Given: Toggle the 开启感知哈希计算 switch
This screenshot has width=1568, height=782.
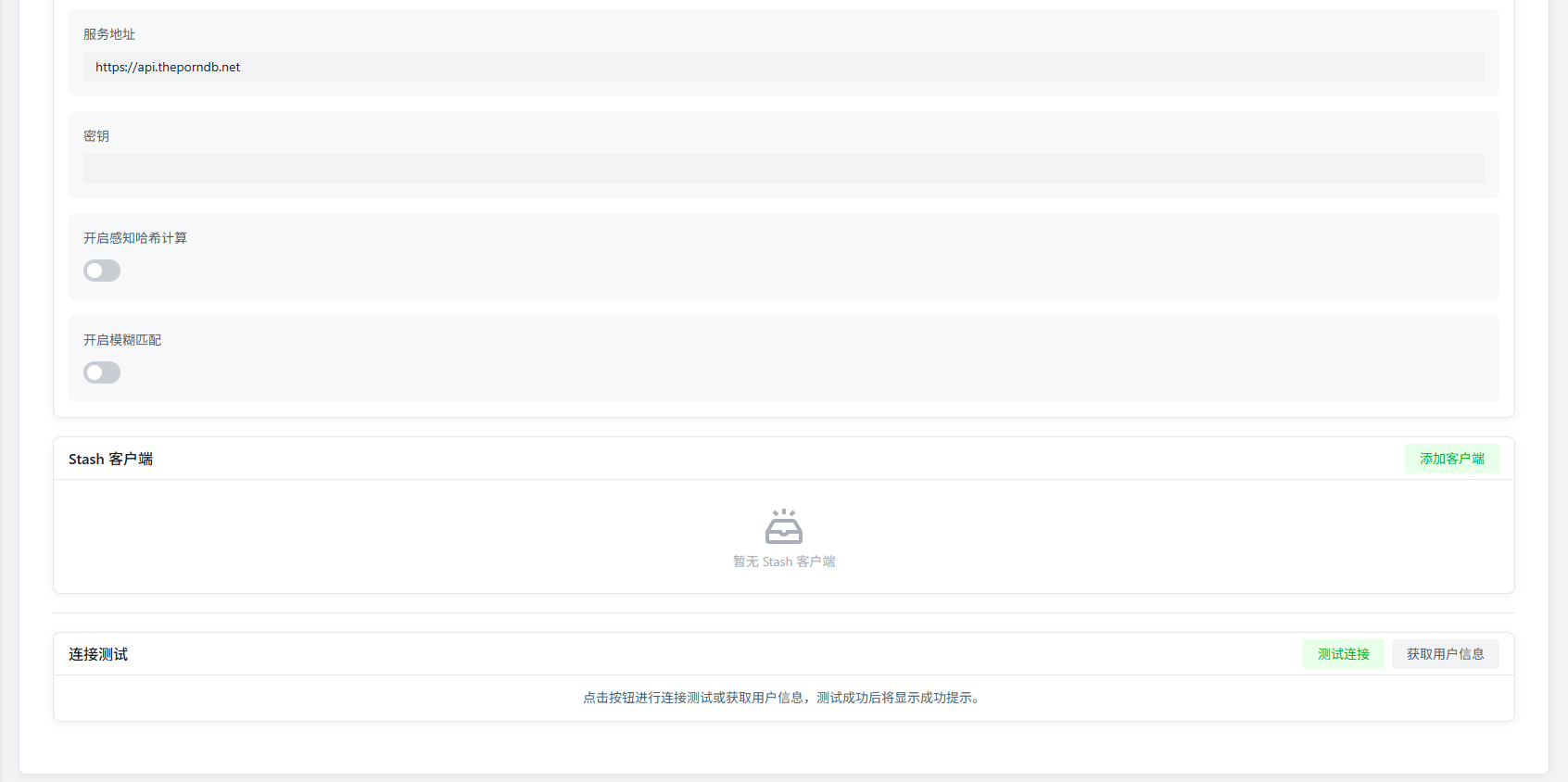Looking at the screenshot, I should click(x=102, y=271).
